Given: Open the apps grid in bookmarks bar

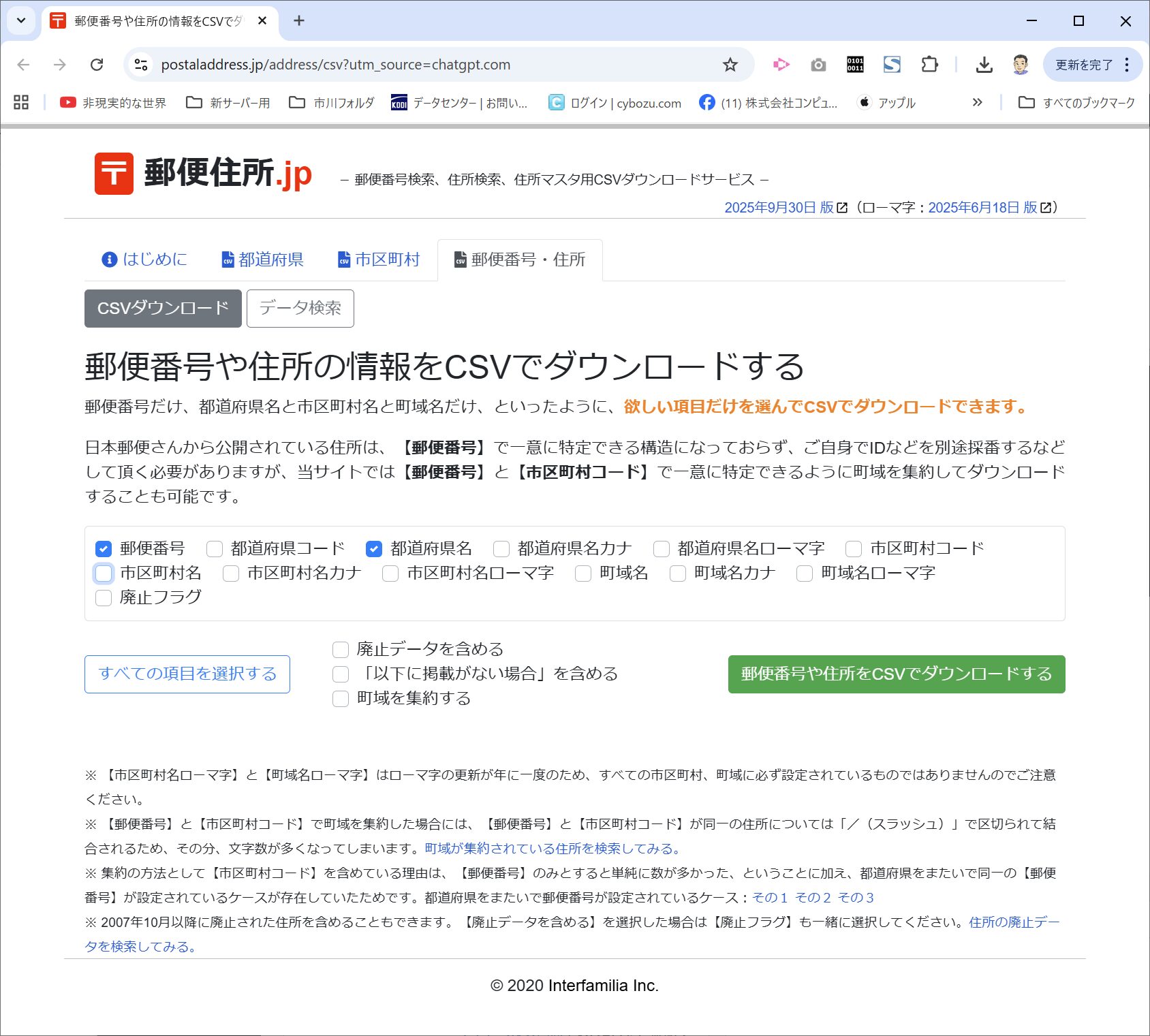Looking at the screenshot, I should [21, 102].
